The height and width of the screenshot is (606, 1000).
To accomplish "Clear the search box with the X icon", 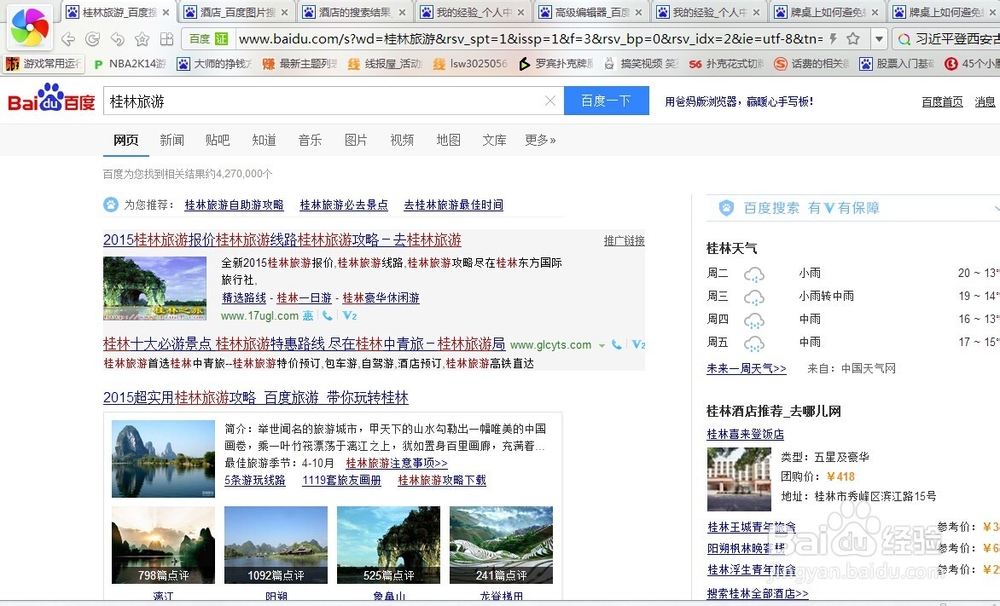I will 550,101.
